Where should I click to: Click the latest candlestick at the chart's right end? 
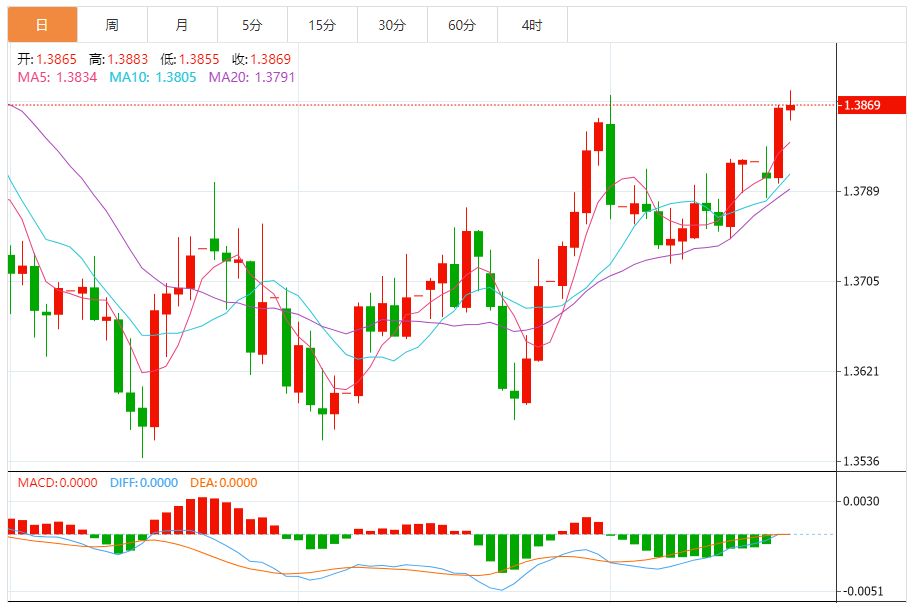(x=790, y=106)
